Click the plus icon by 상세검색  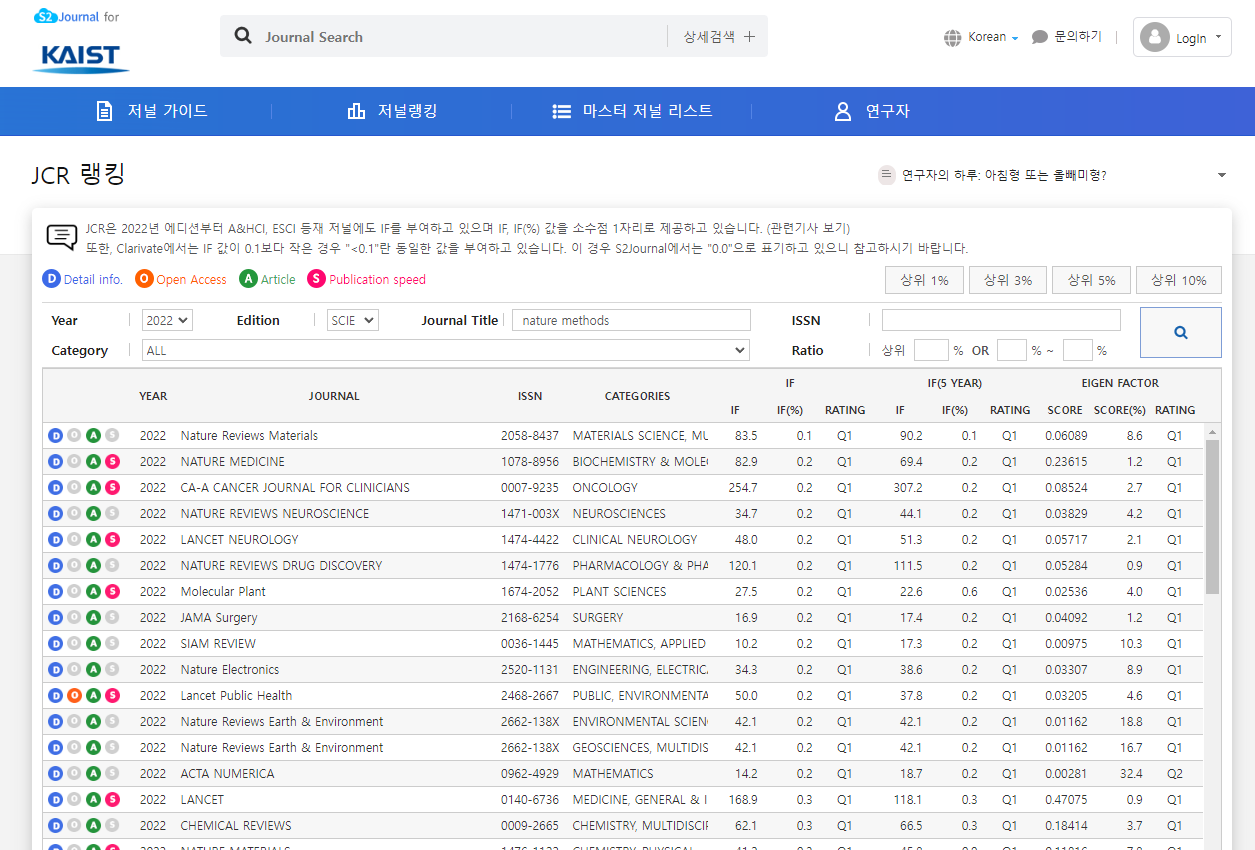coord(750,37)
